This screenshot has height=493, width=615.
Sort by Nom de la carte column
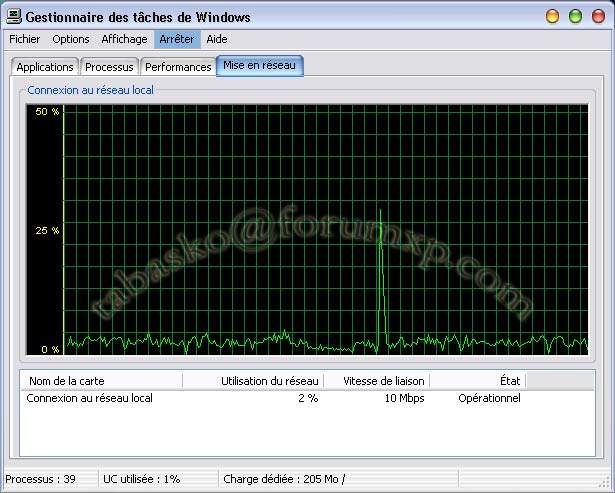(102, 381)
